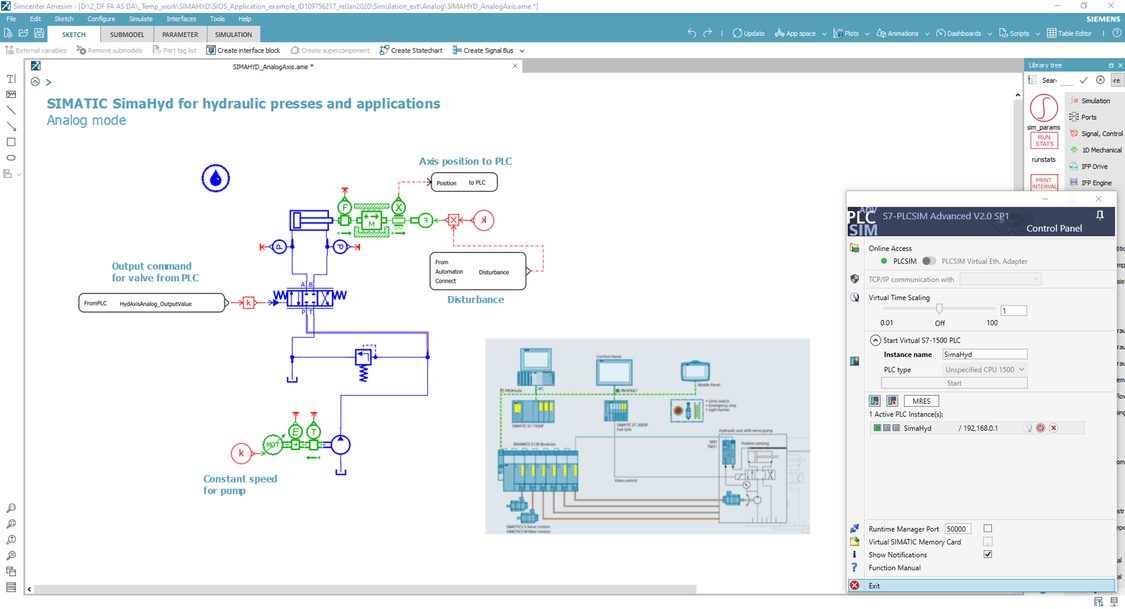Click the go up level icon in sketch

click(x=35, y=82)
